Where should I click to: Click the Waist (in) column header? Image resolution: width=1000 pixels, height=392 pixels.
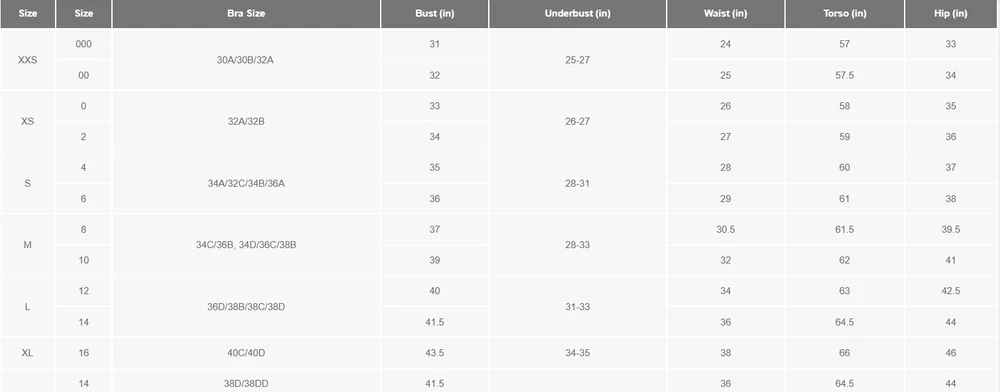click(x=725, y=13)
